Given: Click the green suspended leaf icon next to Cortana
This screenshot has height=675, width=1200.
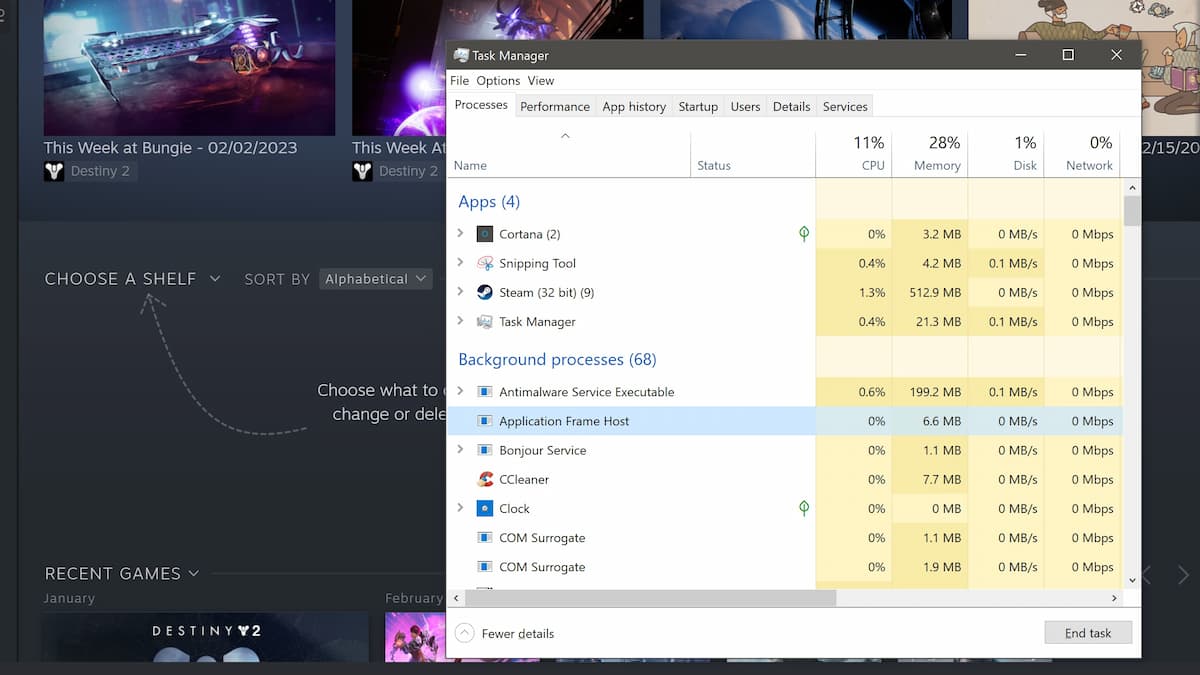Looking at the screenshot, I should coord(803,233).
